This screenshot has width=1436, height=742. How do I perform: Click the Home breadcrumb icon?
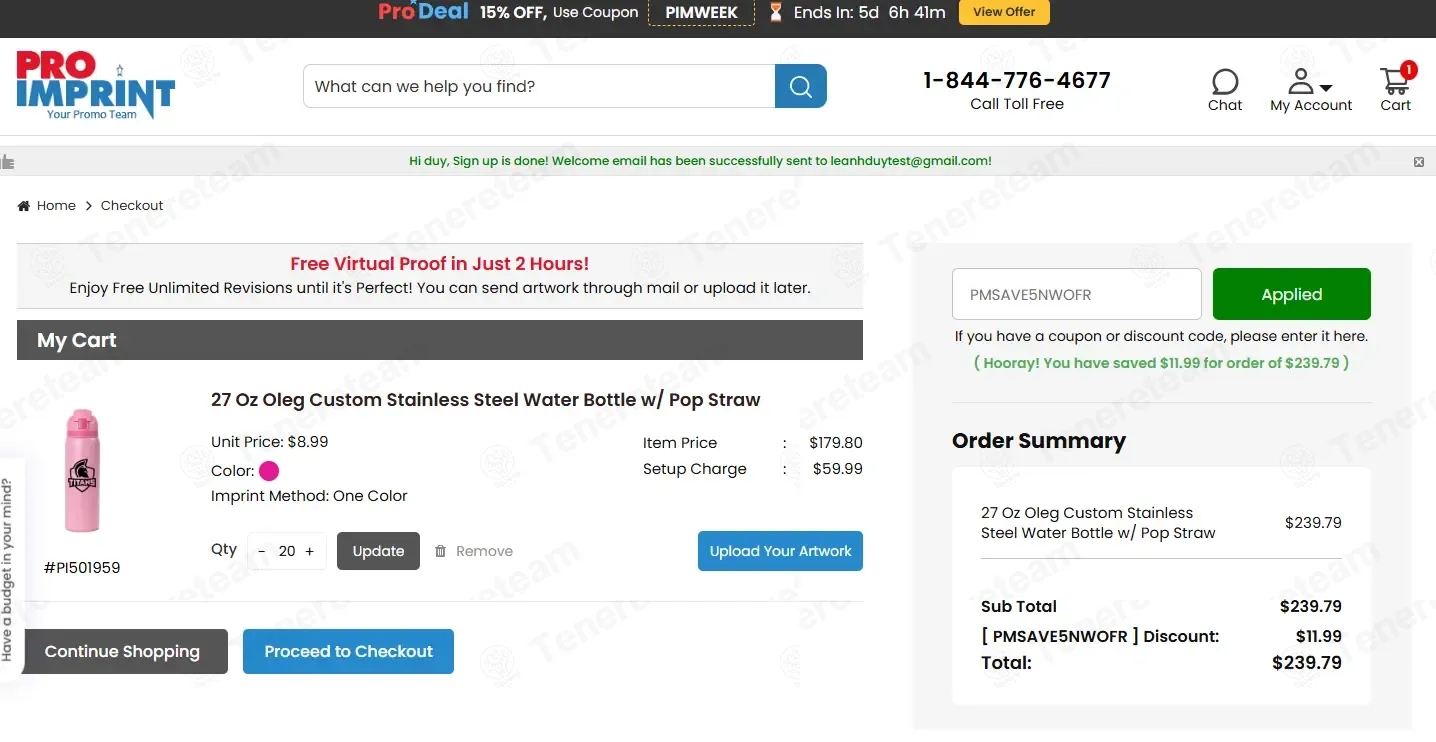pyautogui.click(x=24, y=206)
